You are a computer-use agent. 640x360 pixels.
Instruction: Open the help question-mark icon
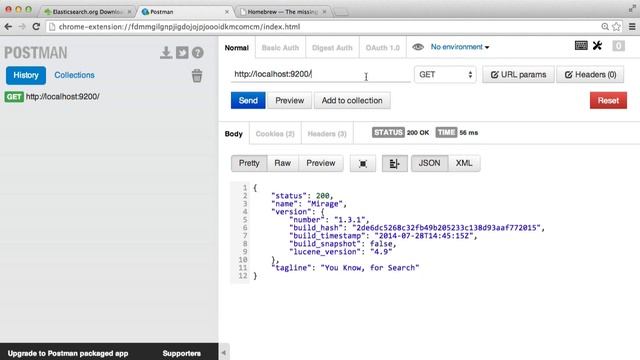(x=198, y=53)
